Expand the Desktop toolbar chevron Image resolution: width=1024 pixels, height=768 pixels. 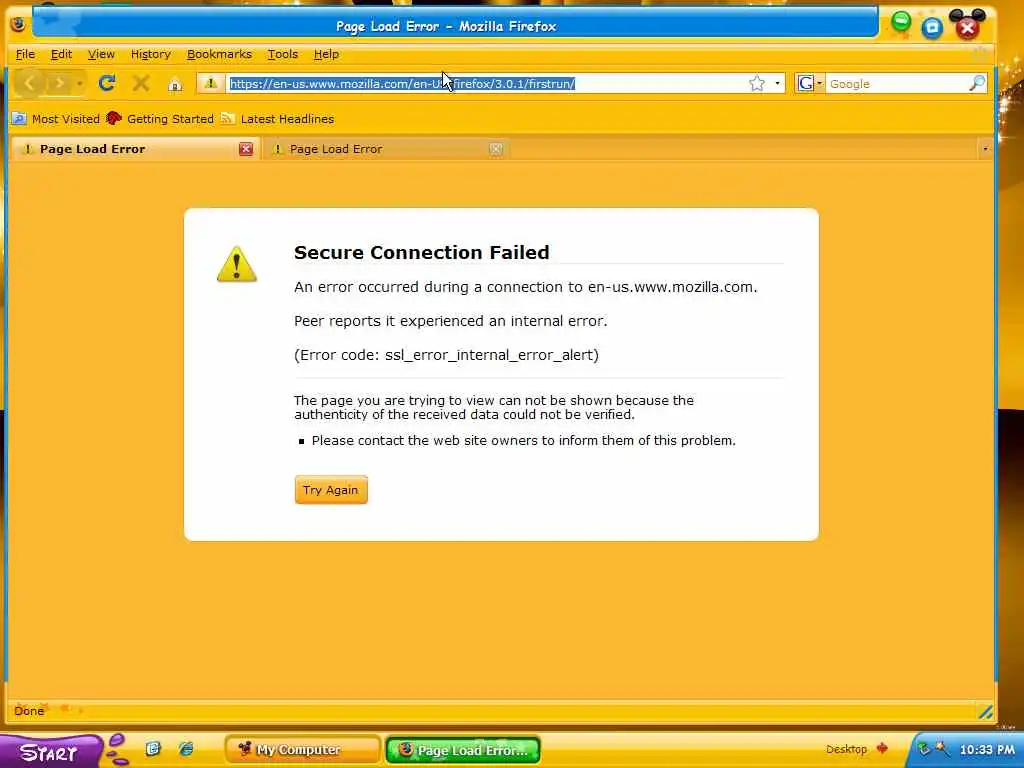pos(882,748)
